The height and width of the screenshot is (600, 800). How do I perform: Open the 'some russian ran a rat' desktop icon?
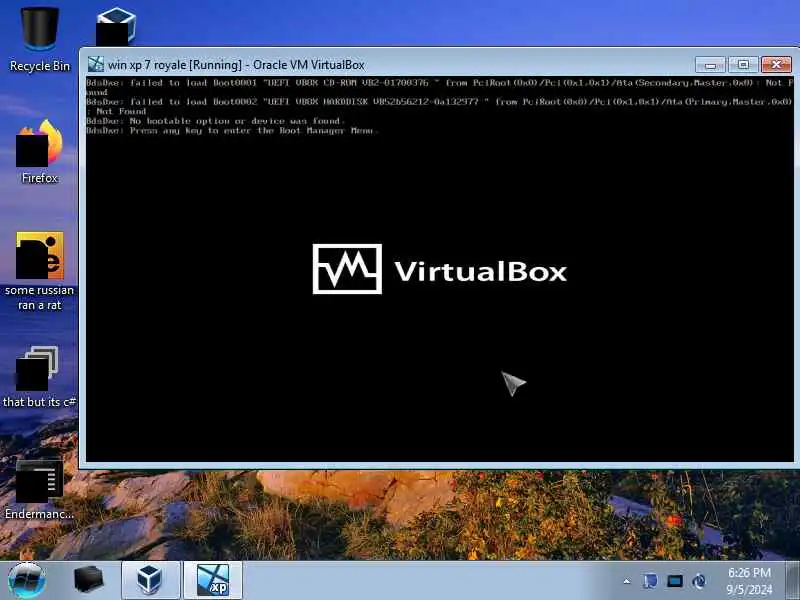pos(39,271)
